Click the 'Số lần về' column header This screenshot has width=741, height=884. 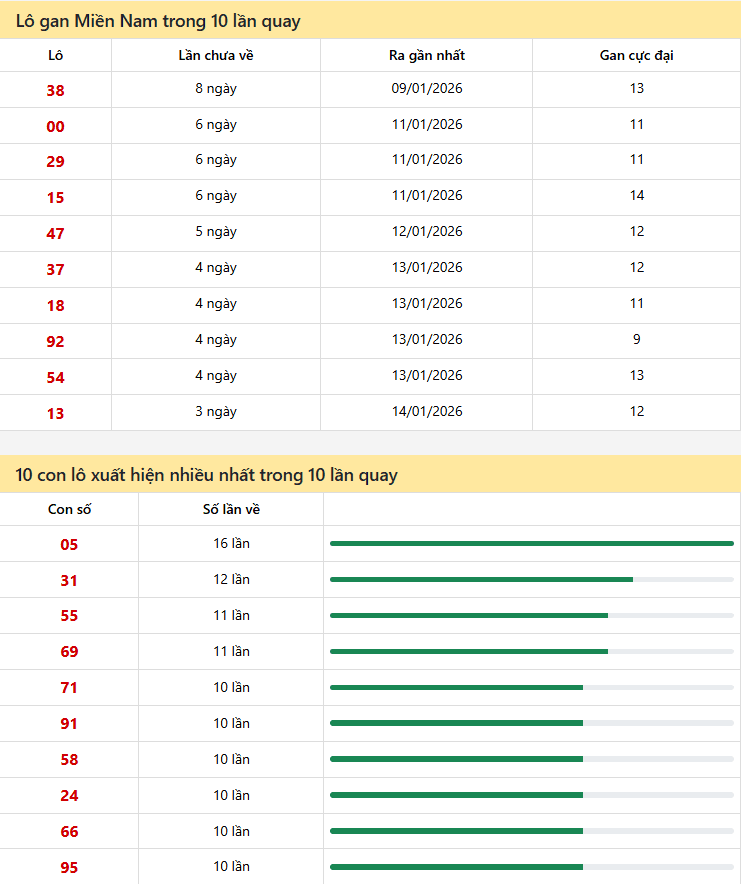coord(231,509)
